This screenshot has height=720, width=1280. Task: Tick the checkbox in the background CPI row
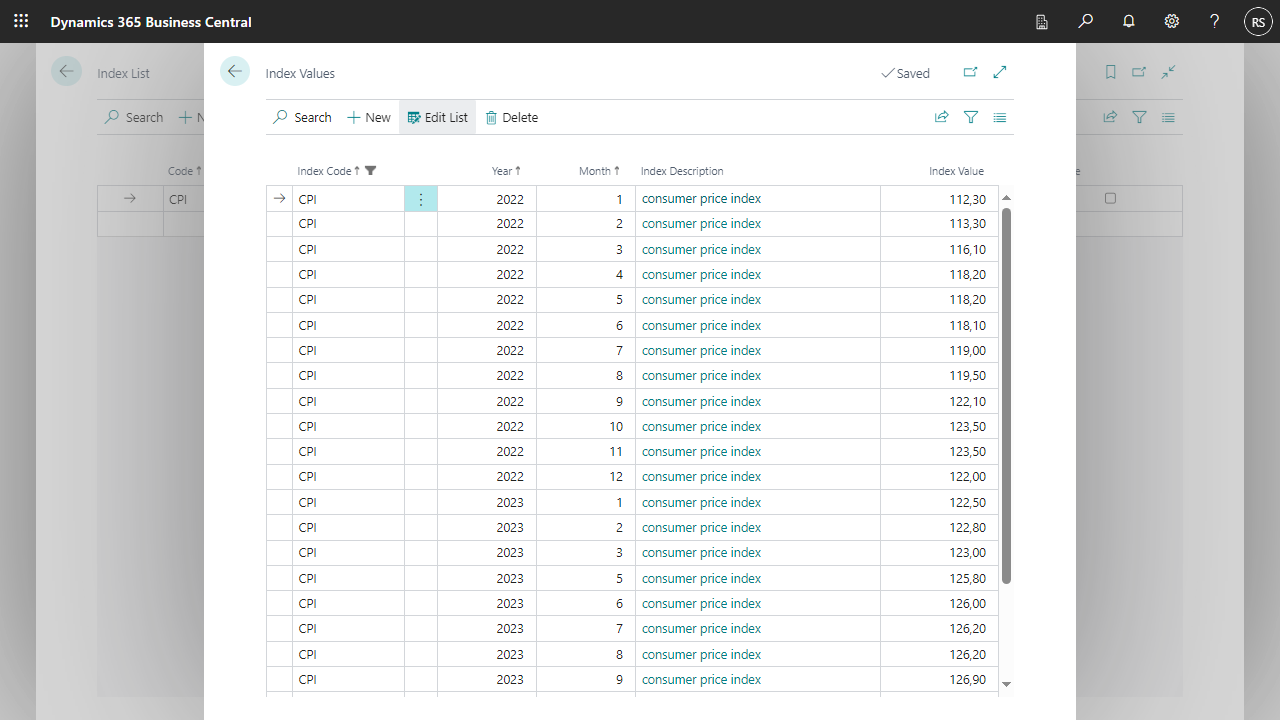[x=1110, y=198]
